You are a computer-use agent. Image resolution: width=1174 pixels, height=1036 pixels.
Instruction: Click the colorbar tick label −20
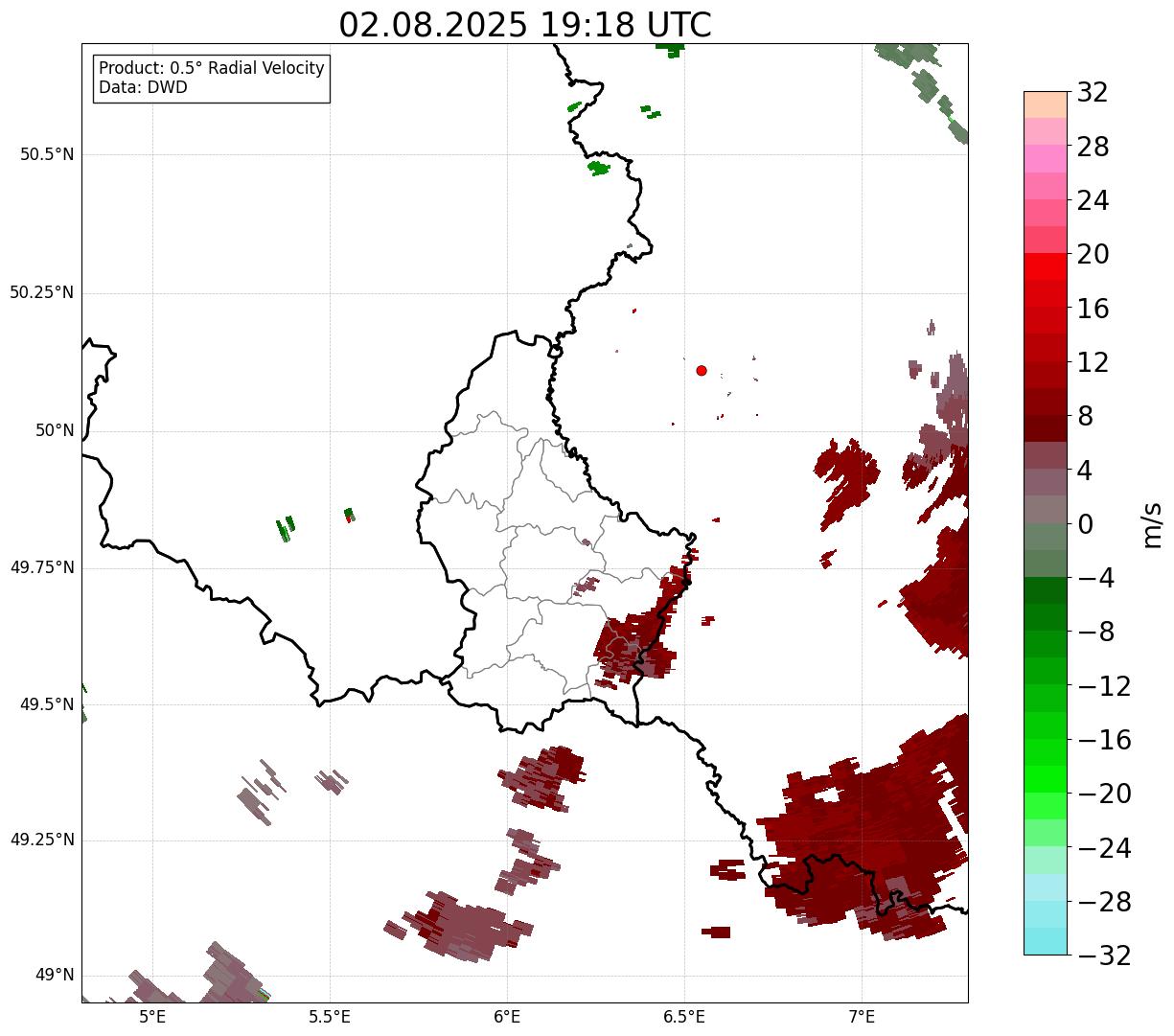(1104, 794)
